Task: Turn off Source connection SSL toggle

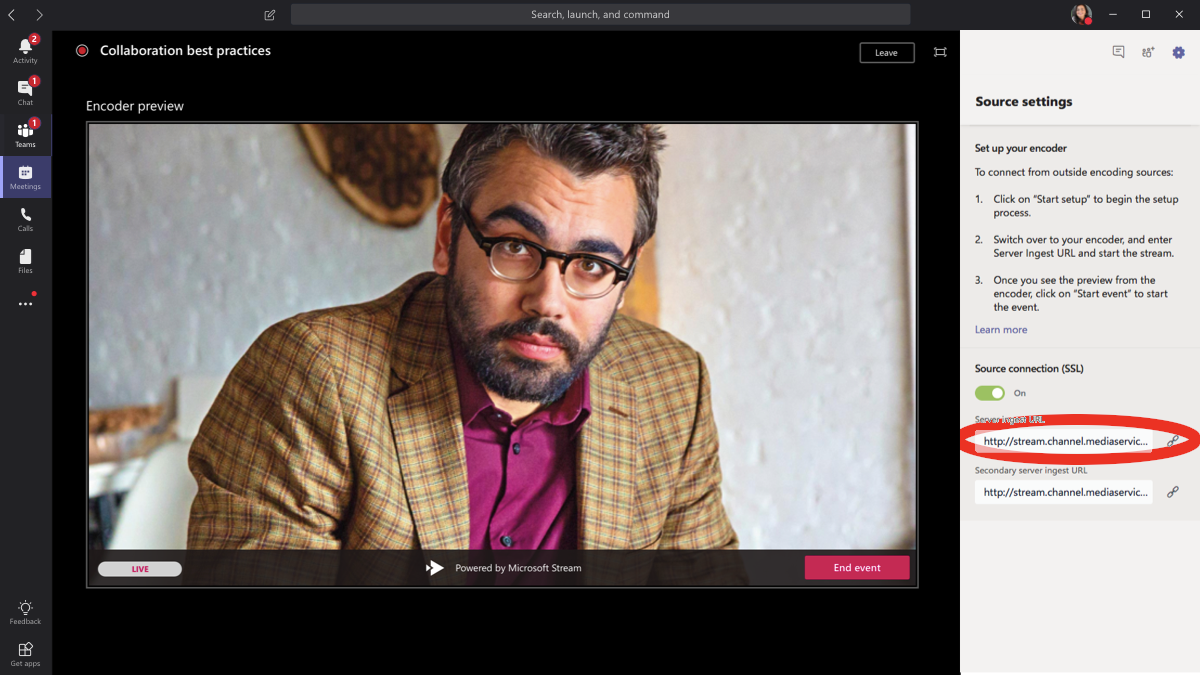Action: (990, 393)
